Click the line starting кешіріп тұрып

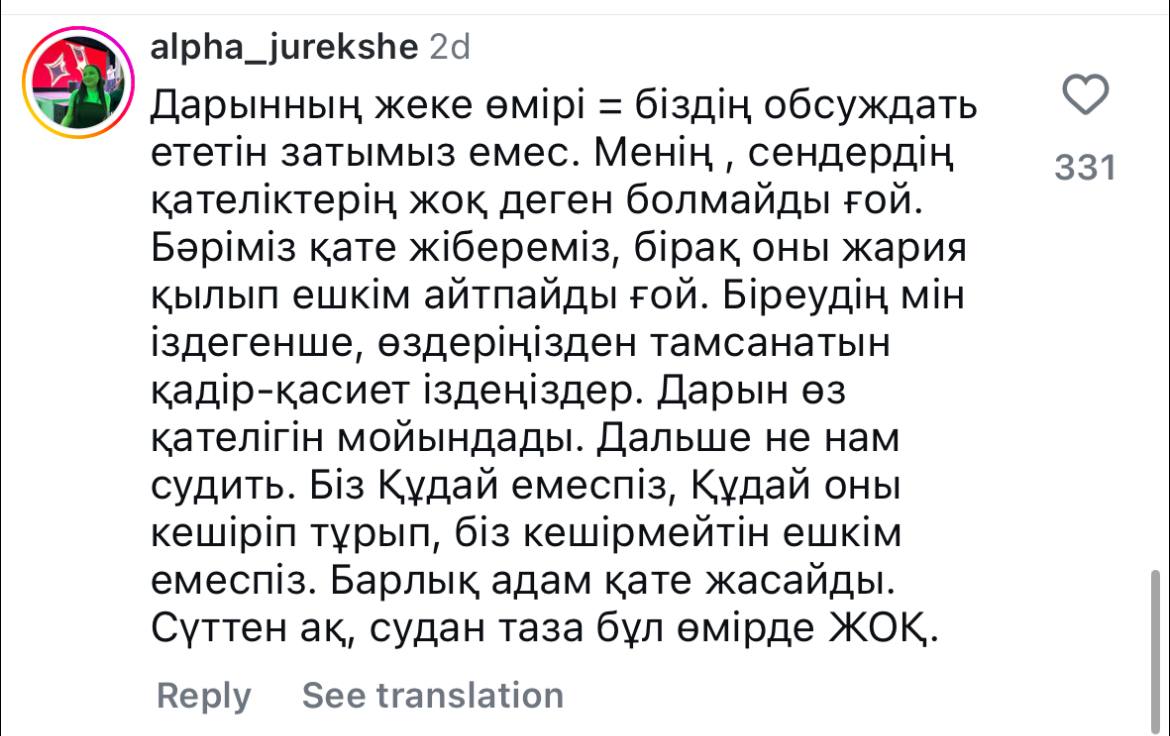click(x=526, y=533)
